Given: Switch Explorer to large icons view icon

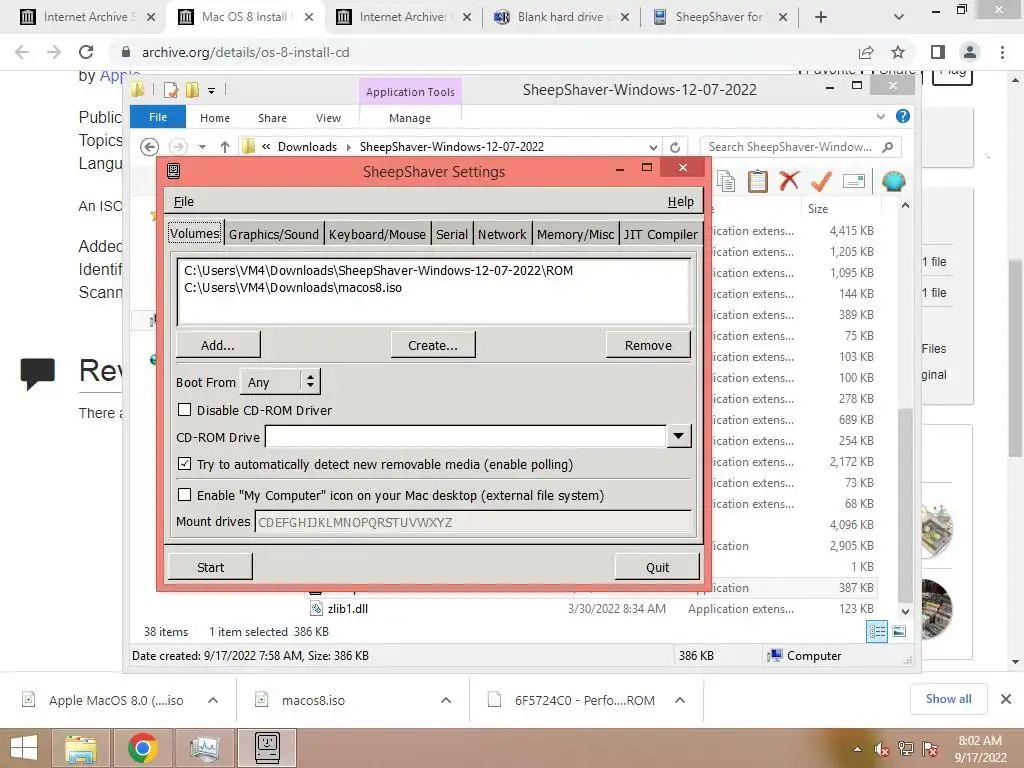Looking at the screenshot, I should [899, 632].
